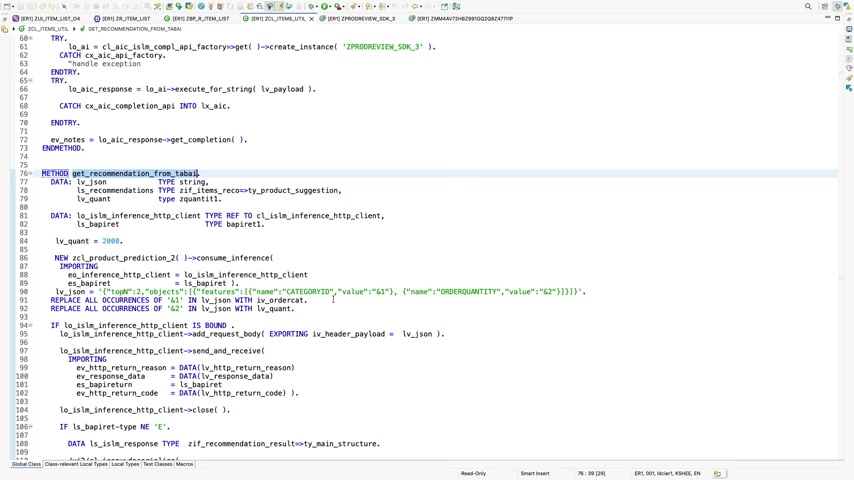Collapse the IF block at line 106
854x480 pixels.
[30, 427]
